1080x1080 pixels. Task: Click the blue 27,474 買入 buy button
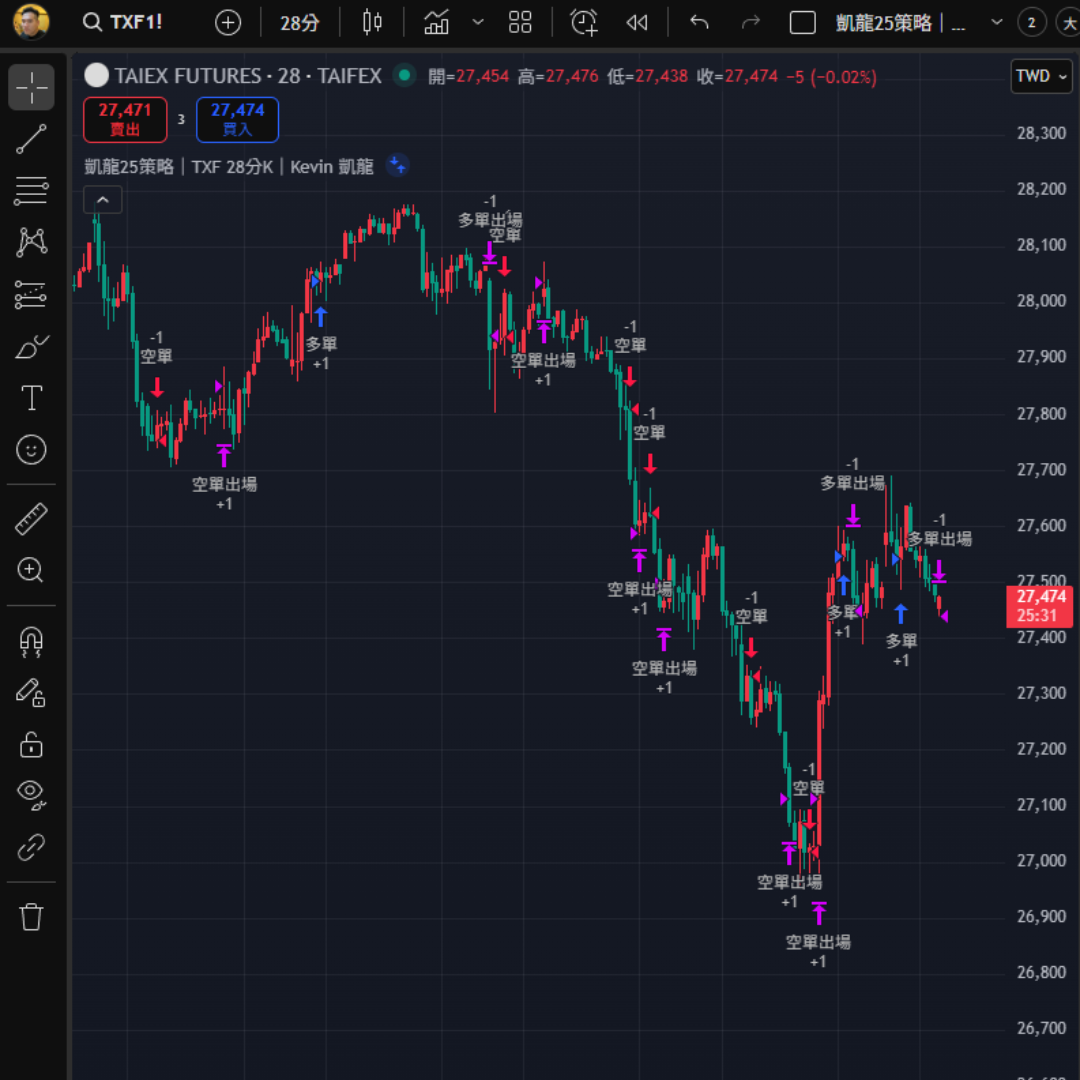pos(237,119)
